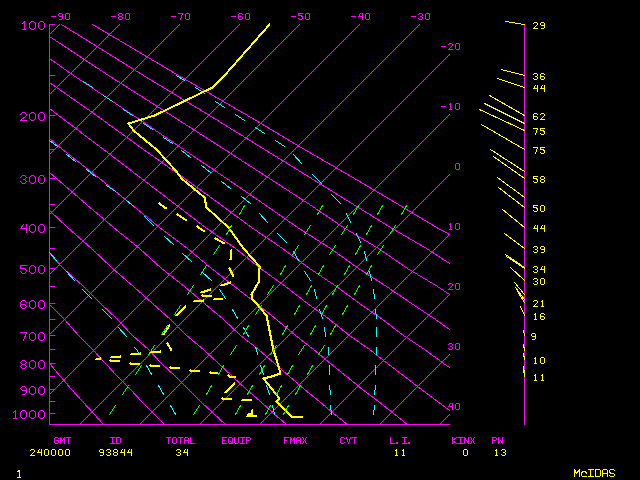Click the L.I. lifted index header
The width and height of the screenshot is (640, 480).
click(x=400, y=440)
